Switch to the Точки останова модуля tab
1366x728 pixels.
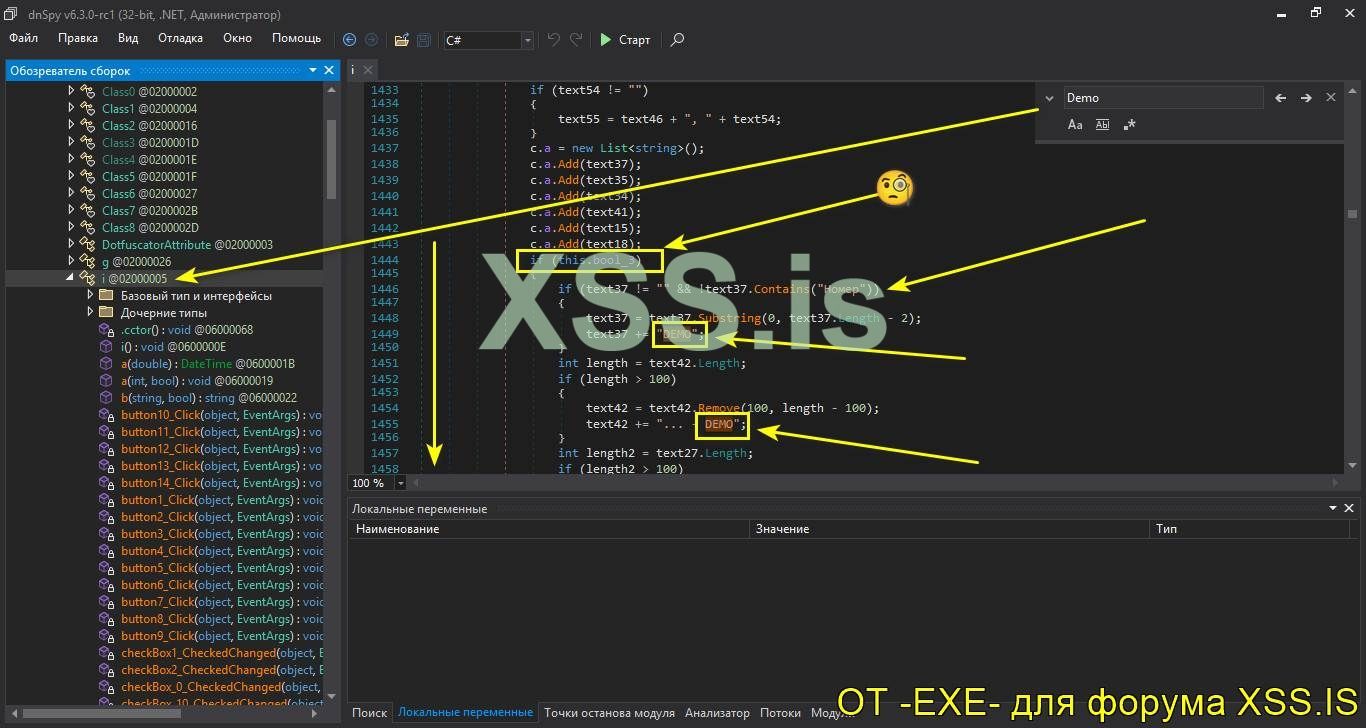pos(609,713)
